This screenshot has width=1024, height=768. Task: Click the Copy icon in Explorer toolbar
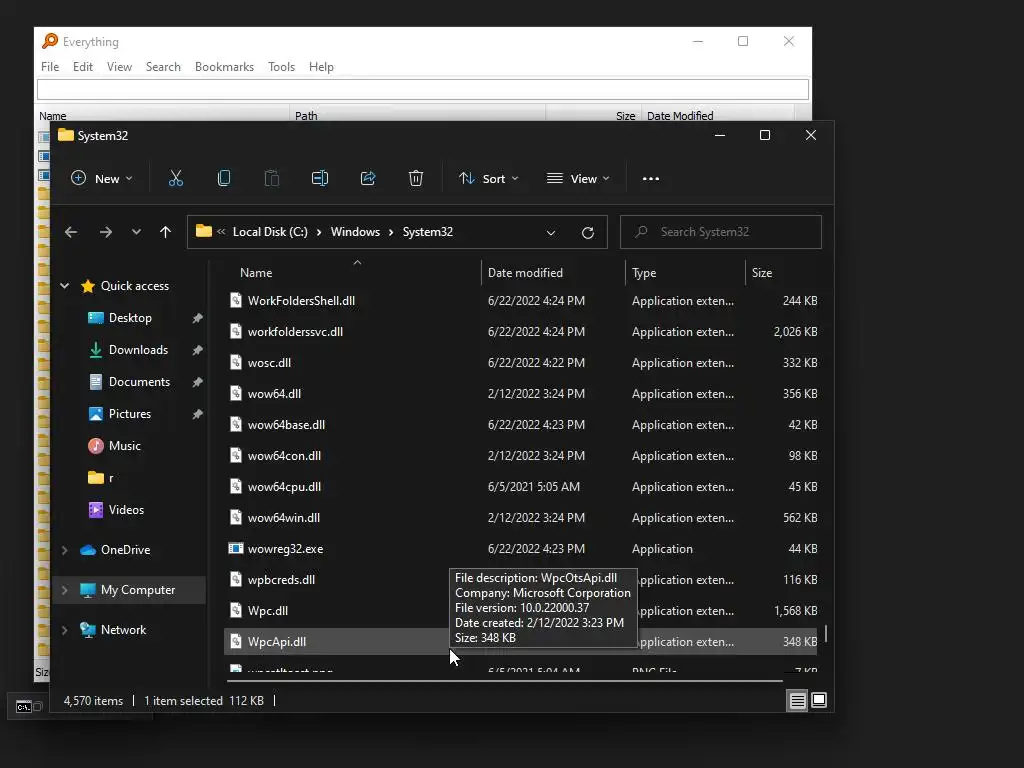click(224, 178)
